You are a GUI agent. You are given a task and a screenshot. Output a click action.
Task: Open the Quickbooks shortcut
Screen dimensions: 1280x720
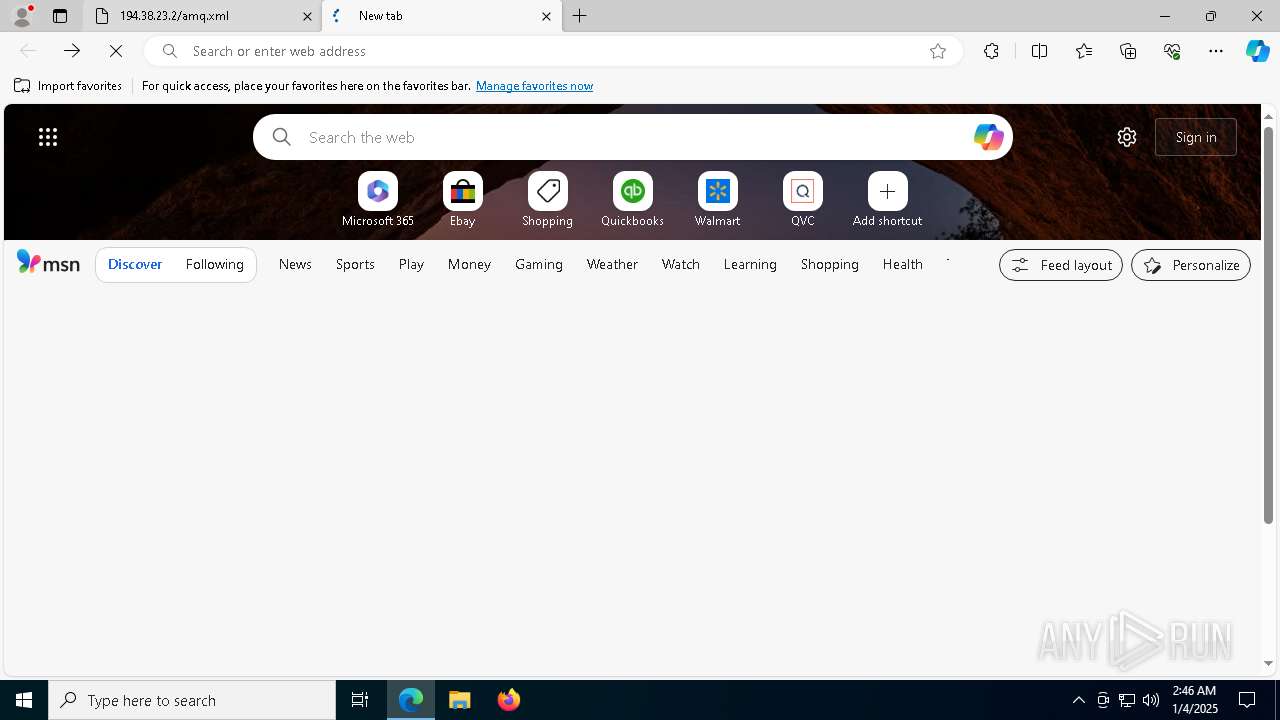pyautogui.click(x=633, y=199)
